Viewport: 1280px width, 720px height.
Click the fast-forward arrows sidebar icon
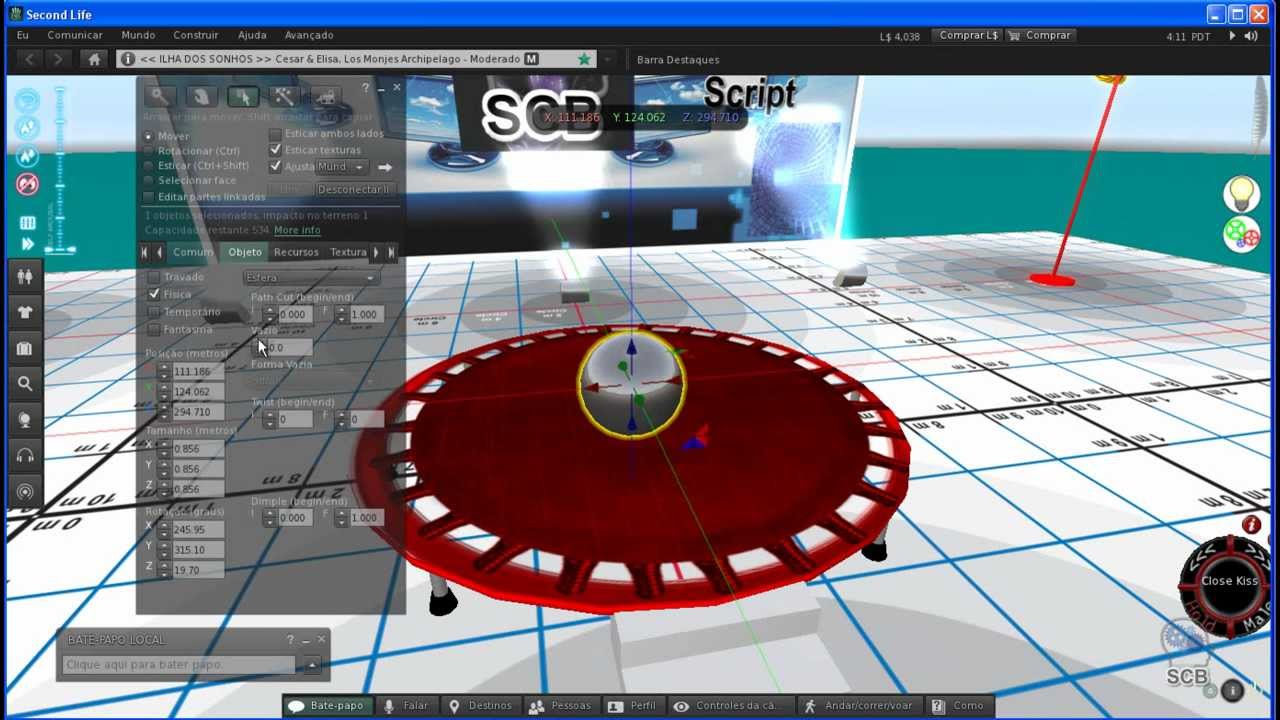coord(27,244)
